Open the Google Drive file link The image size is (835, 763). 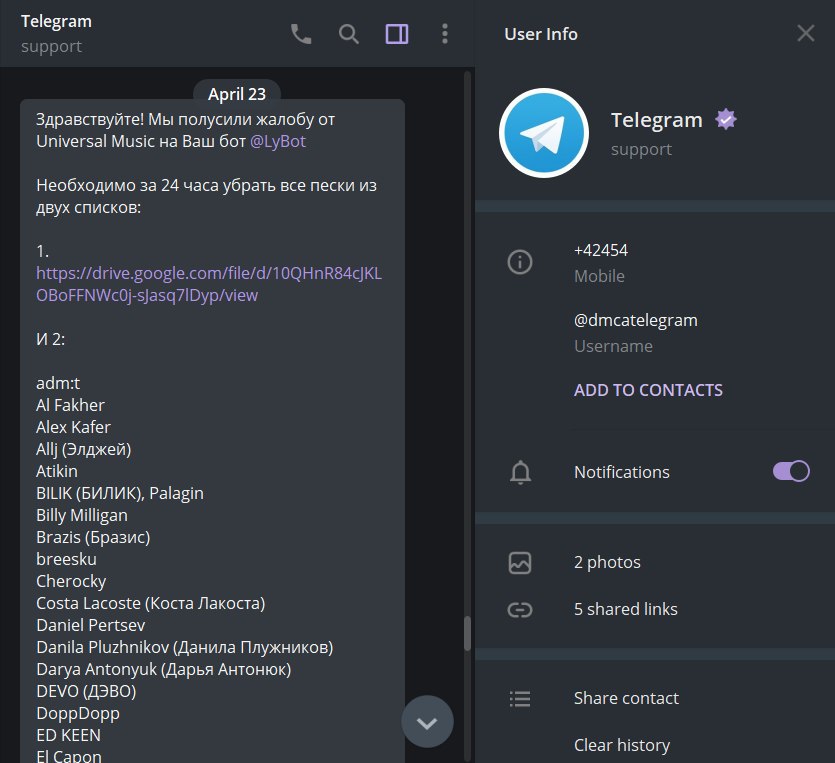click(x=209, y=284)
